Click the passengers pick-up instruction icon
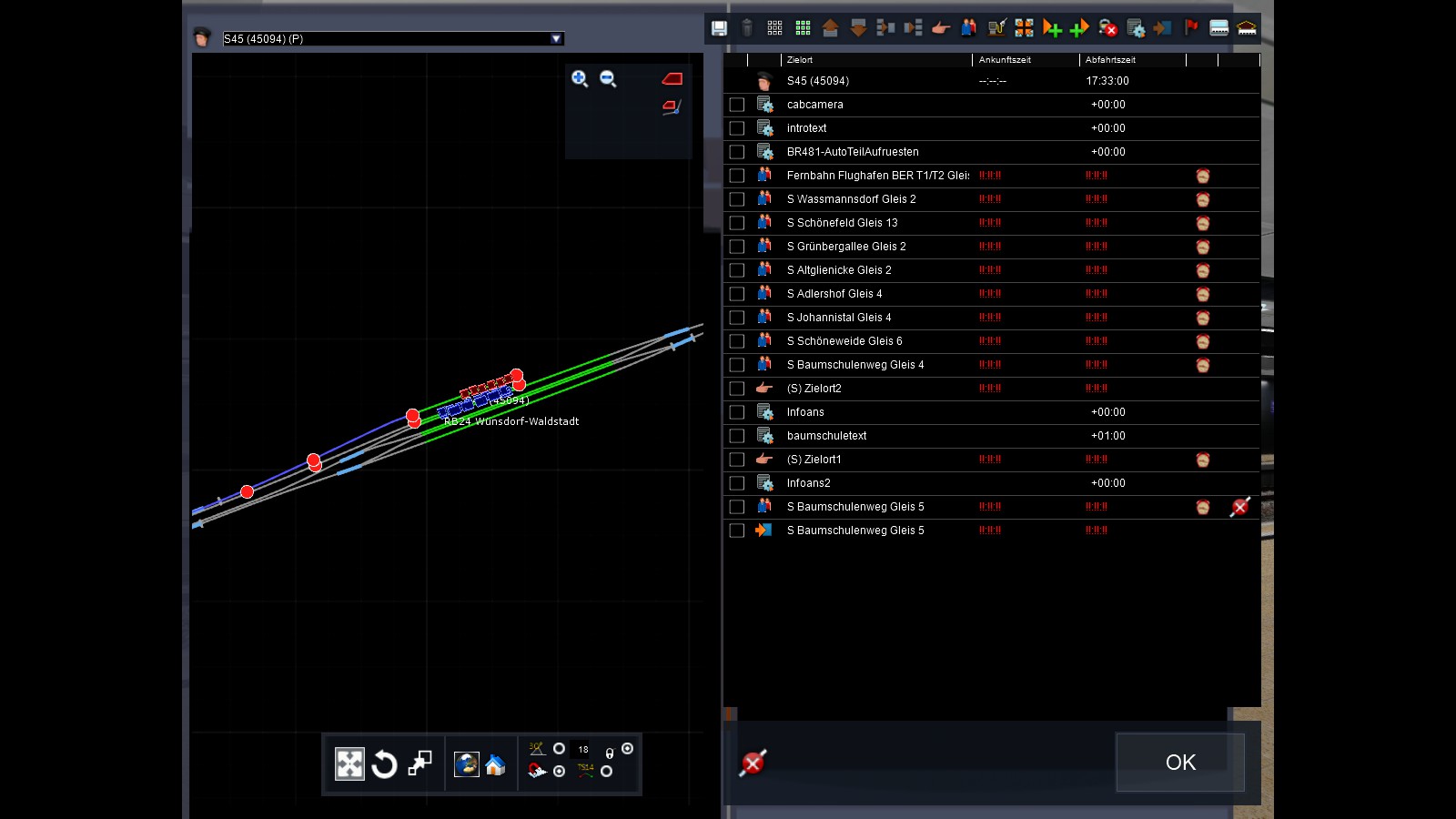The image size is (1456, 819). point(968,28)
